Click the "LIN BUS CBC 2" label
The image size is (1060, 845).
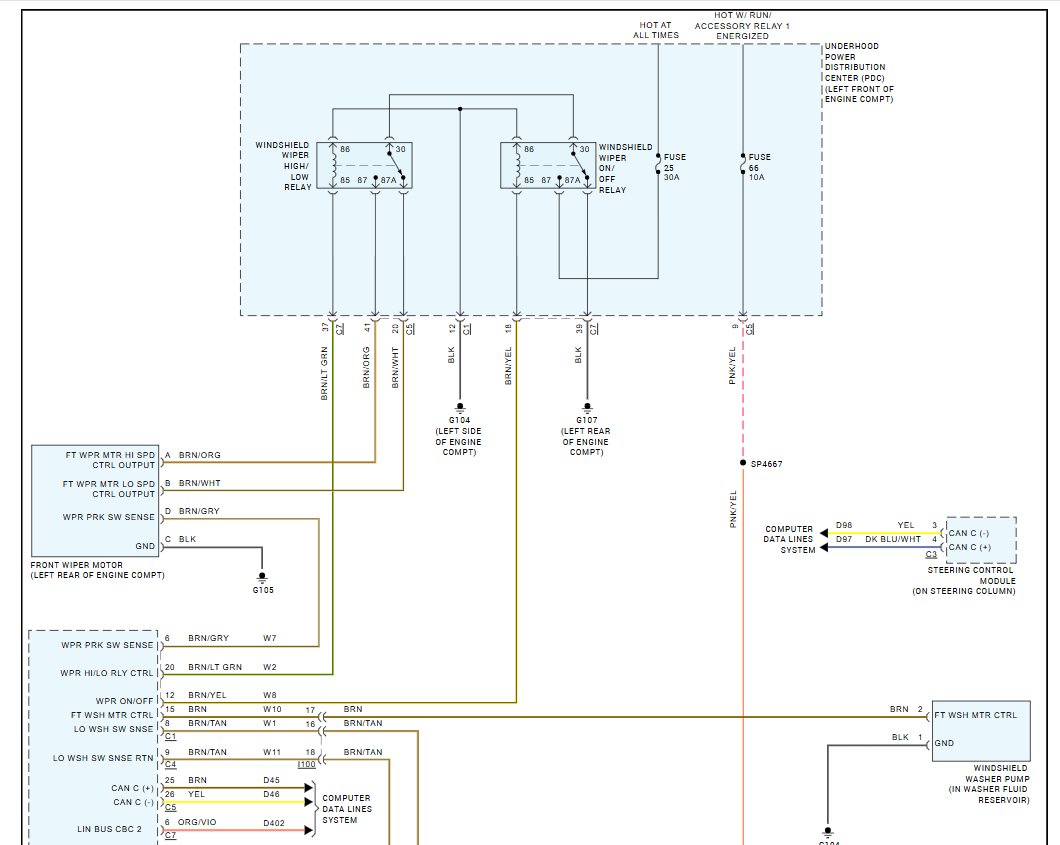click(x=110, y=829)
